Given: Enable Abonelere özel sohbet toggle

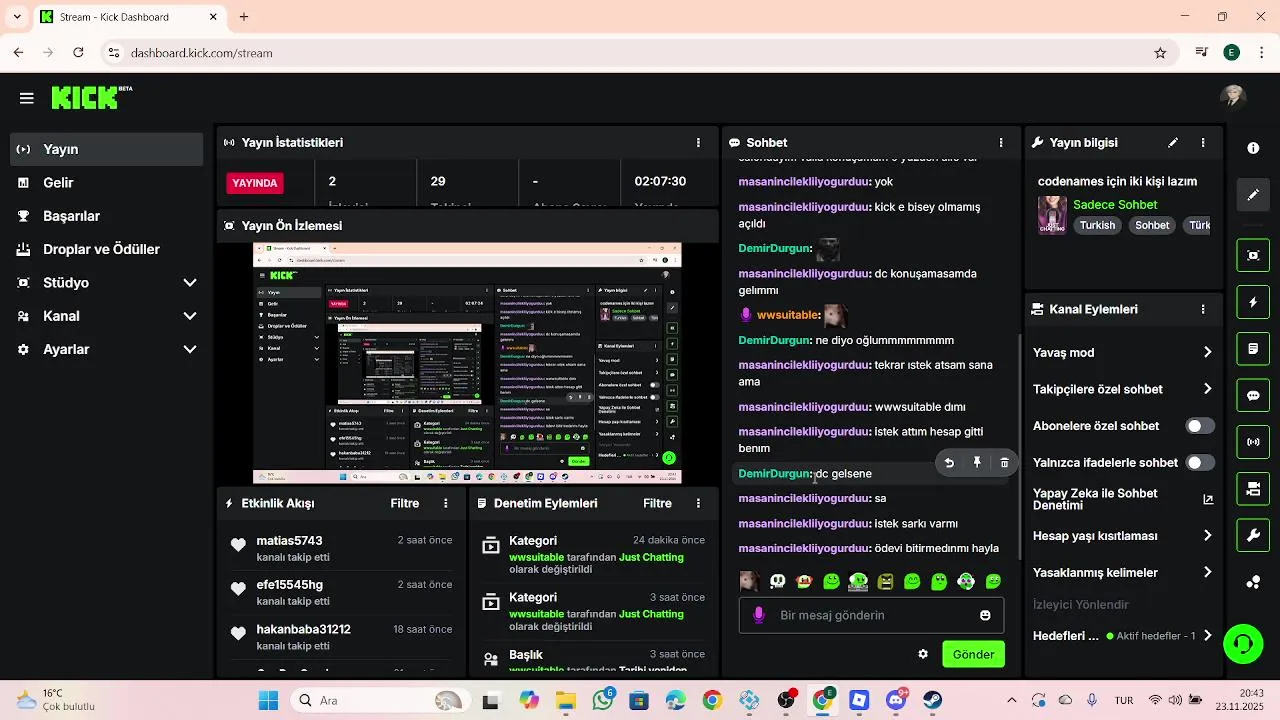Looking at the screenshot, I should click(1200, 426).
